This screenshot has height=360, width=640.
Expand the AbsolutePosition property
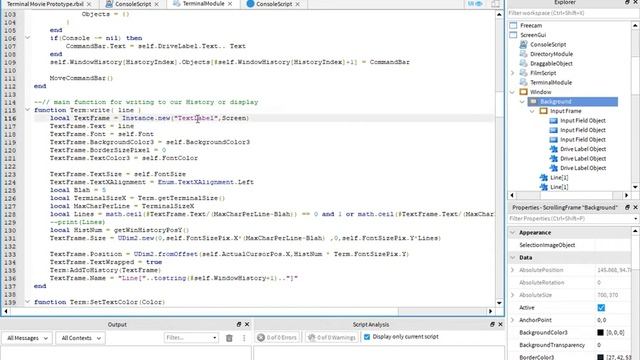coord(513,270)
